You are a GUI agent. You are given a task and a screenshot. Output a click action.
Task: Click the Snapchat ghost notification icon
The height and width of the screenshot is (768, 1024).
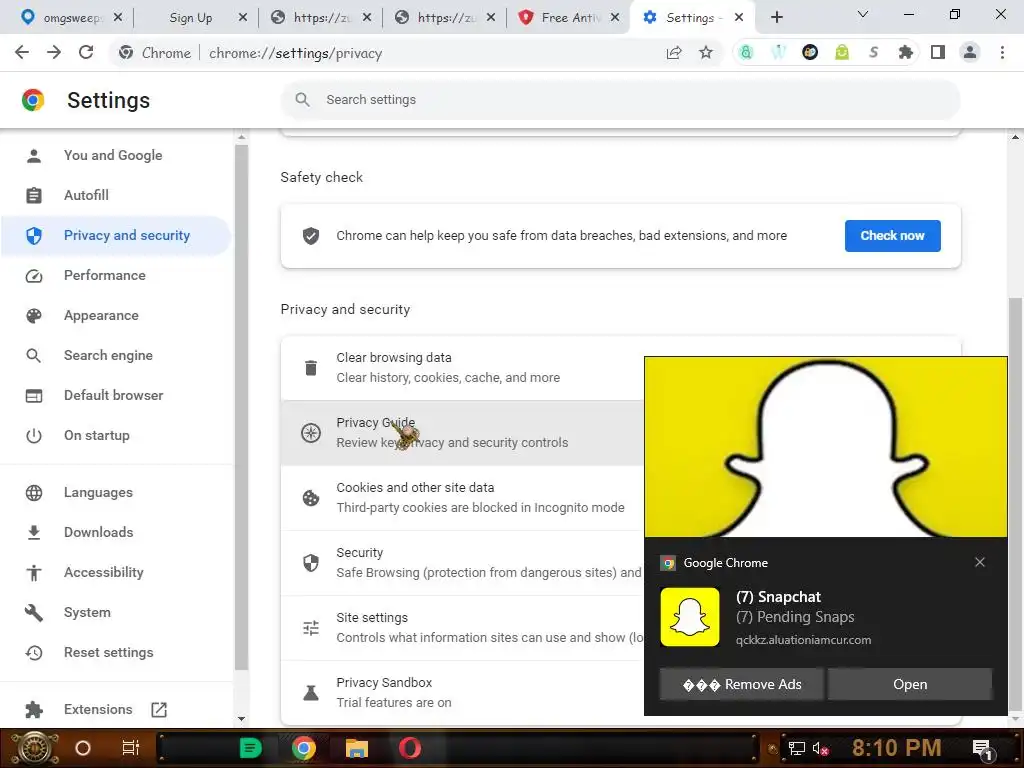click(x=690, y=617)
